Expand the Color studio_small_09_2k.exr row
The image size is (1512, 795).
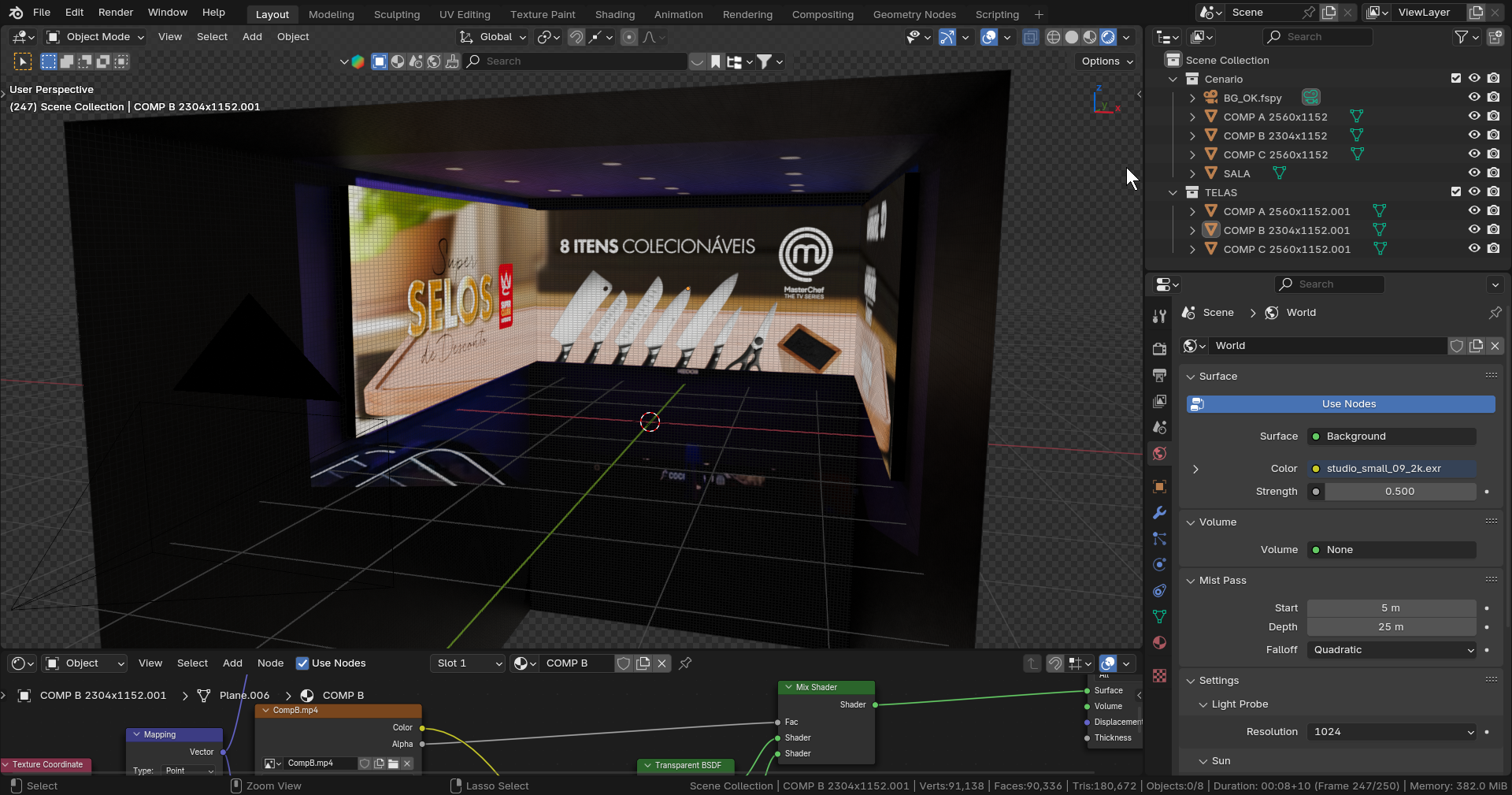(x=1195, y=469)
